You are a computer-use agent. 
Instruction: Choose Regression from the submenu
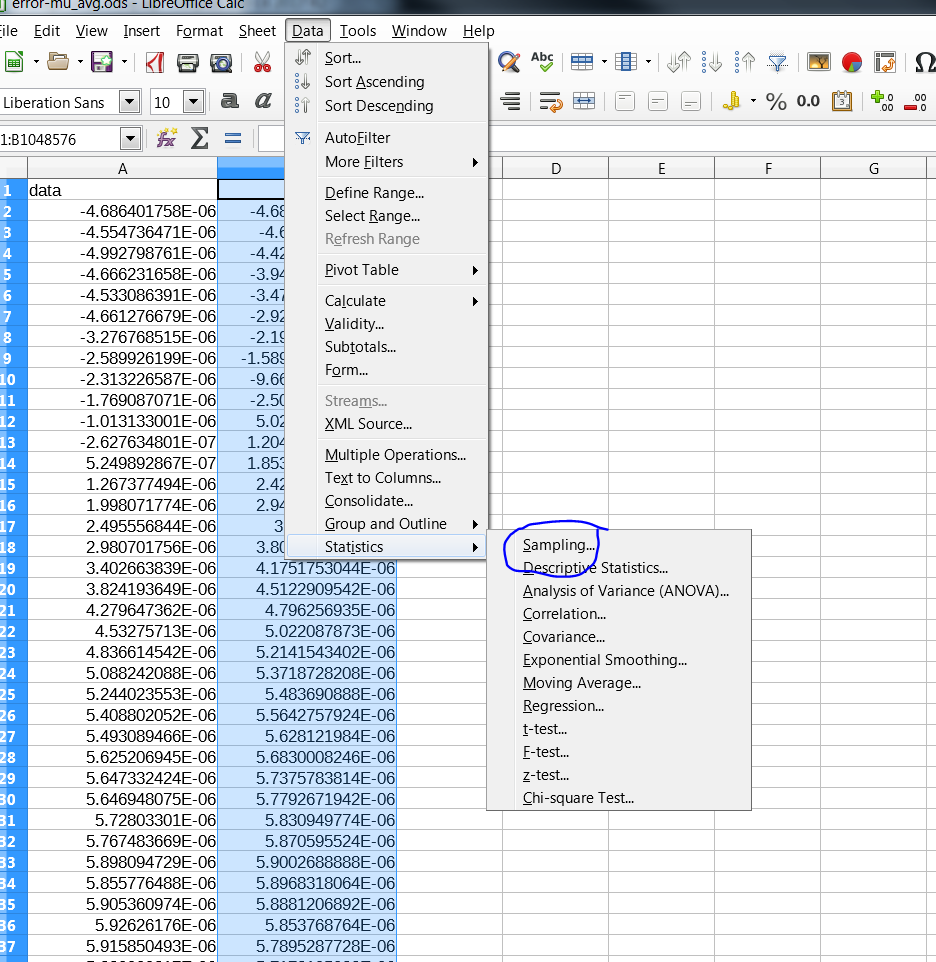[563, 706]
